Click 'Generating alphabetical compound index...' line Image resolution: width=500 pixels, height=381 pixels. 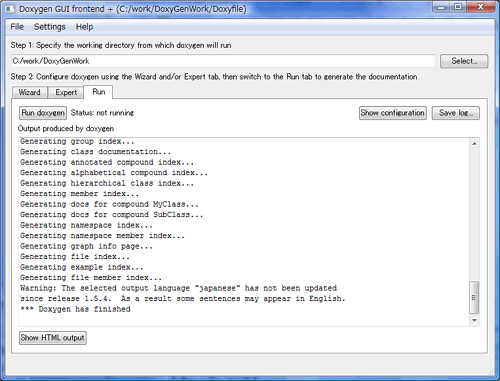click(x=114, y=173)
